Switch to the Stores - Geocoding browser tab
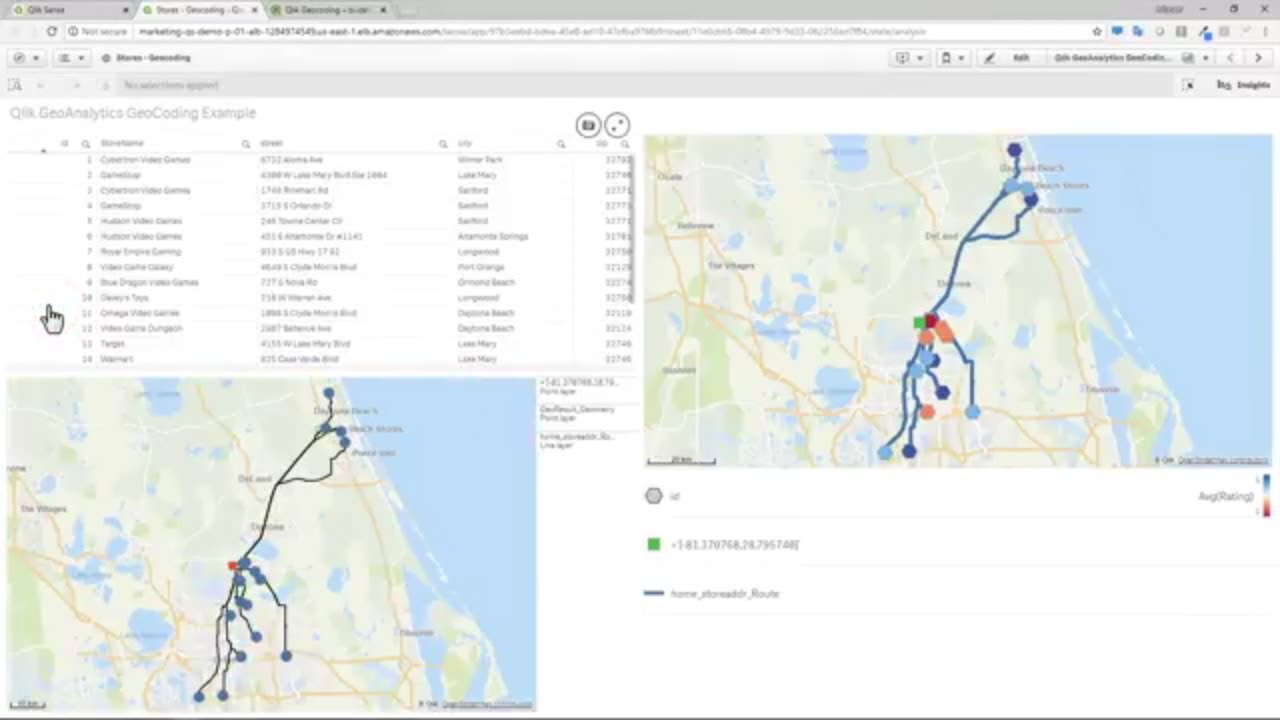 coord(195,9)
